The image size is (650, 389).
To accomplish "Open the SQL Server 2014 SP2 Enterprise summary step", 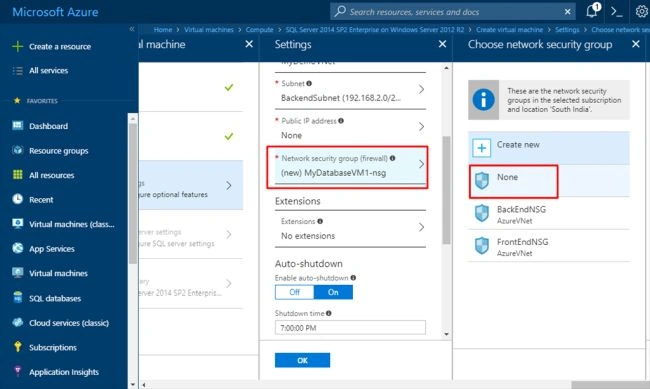I will (x=191, y=284).
